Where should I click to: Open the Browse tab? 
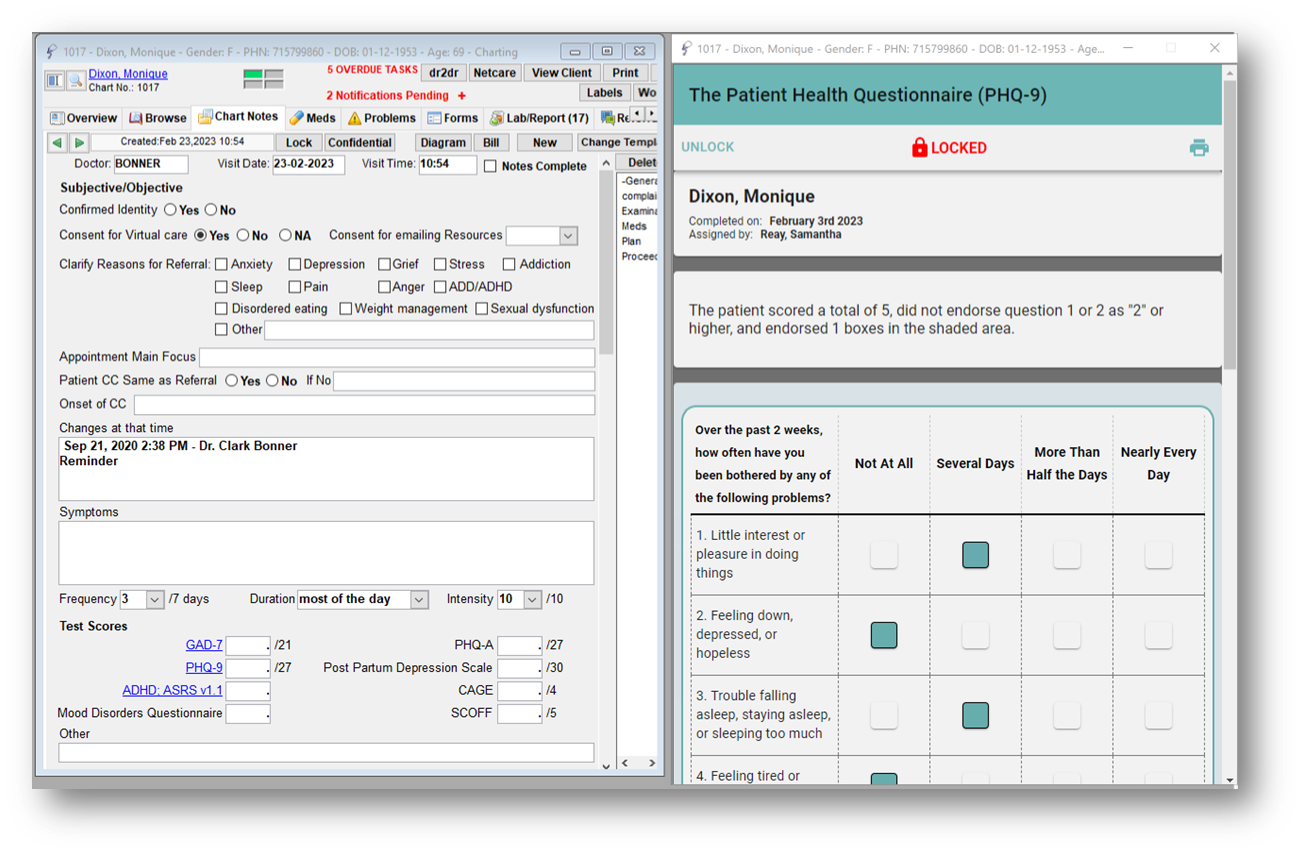(x=158, y=118)
